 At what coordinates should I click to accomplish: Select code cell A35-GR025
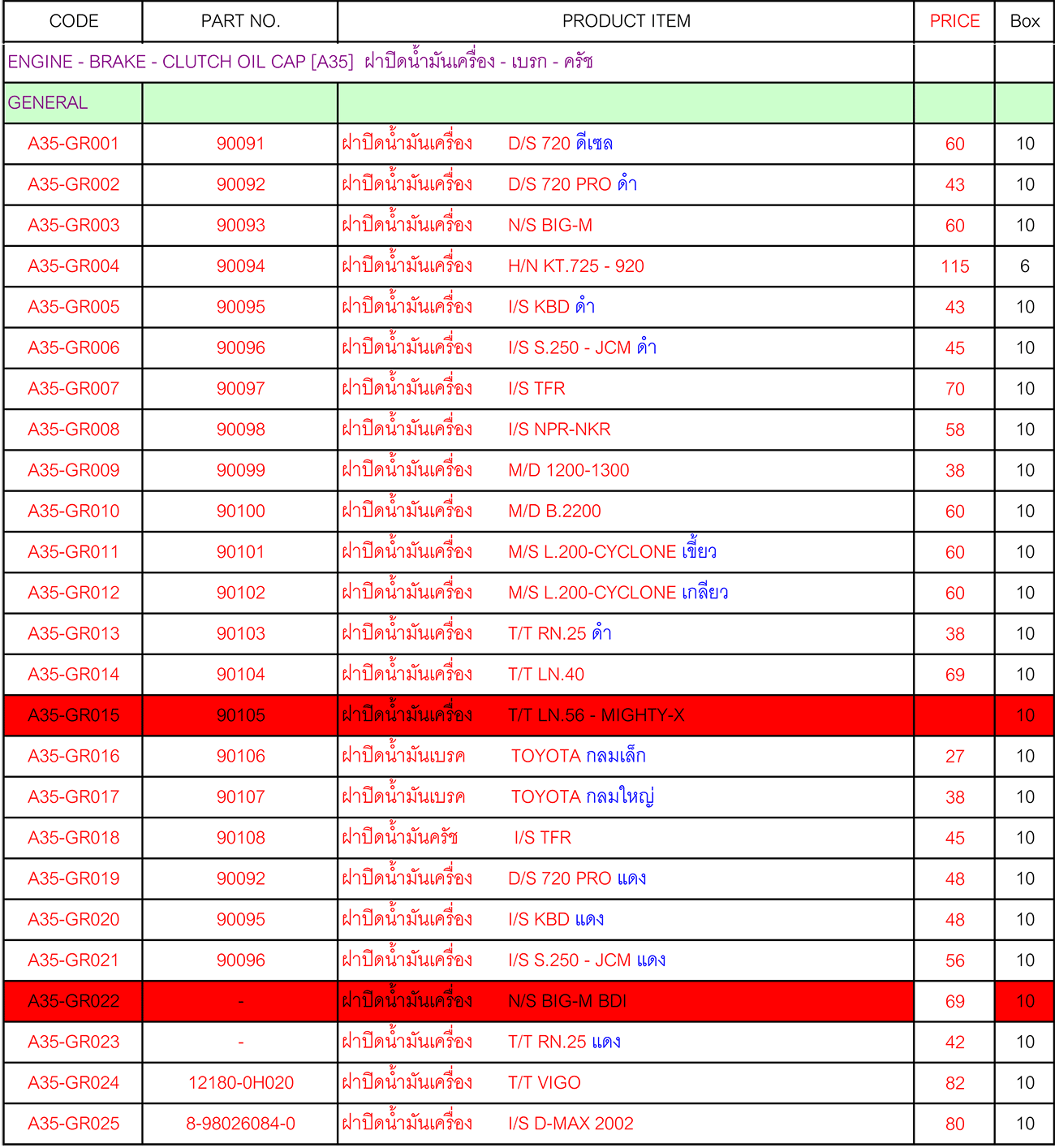(74, 1124)
